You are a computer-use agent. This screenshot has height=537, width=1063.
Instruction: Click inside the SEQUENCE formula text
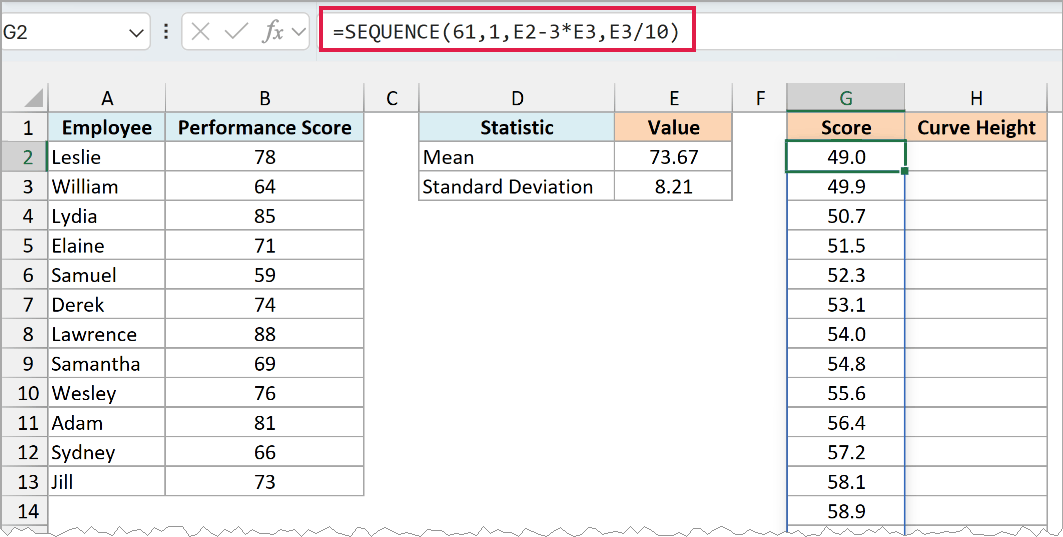click(506, 32)
